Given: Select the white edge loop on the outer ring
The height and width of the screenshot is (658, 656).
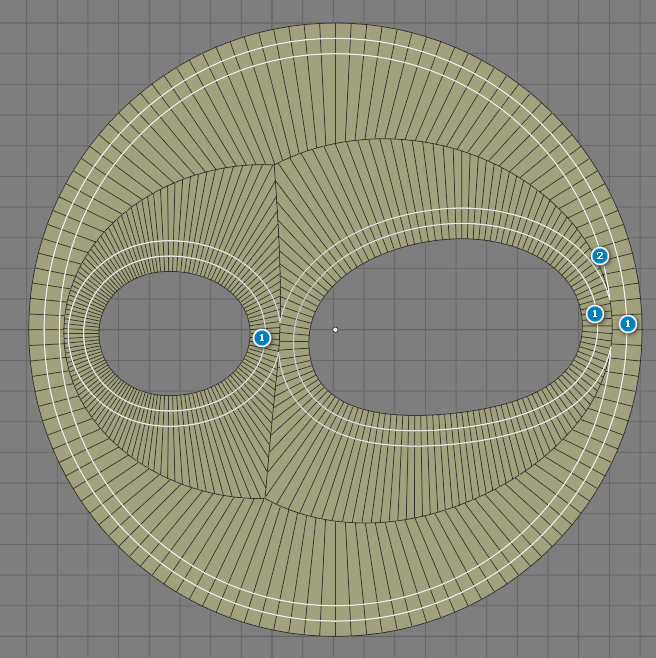Looking at the screenshot, I should click(x=335, y=39).
